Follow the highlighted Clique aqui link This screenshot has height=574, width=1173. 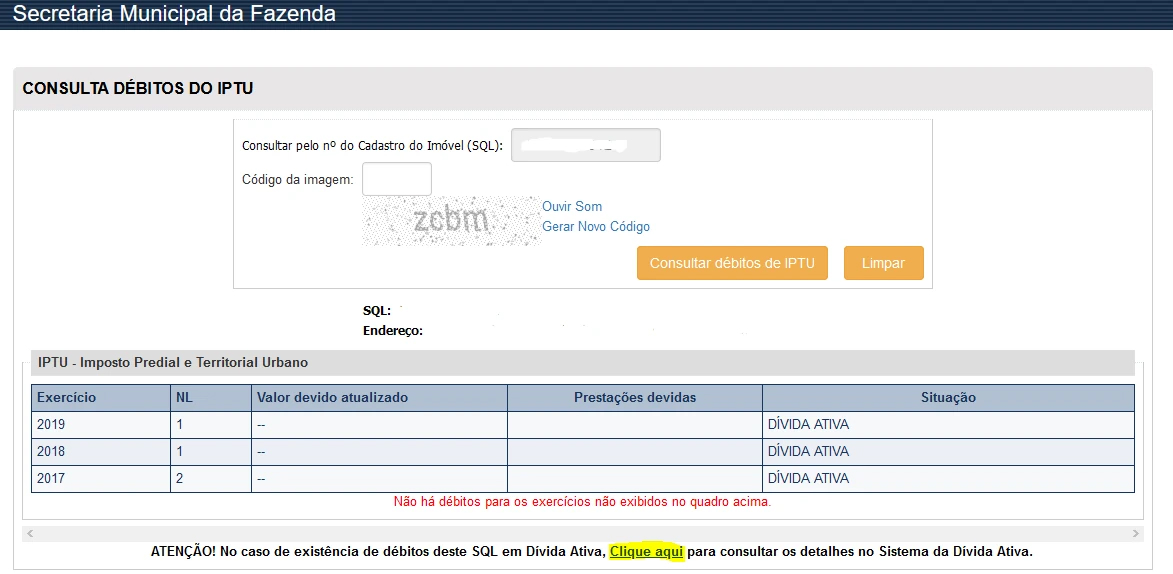(x=647, y=552)
